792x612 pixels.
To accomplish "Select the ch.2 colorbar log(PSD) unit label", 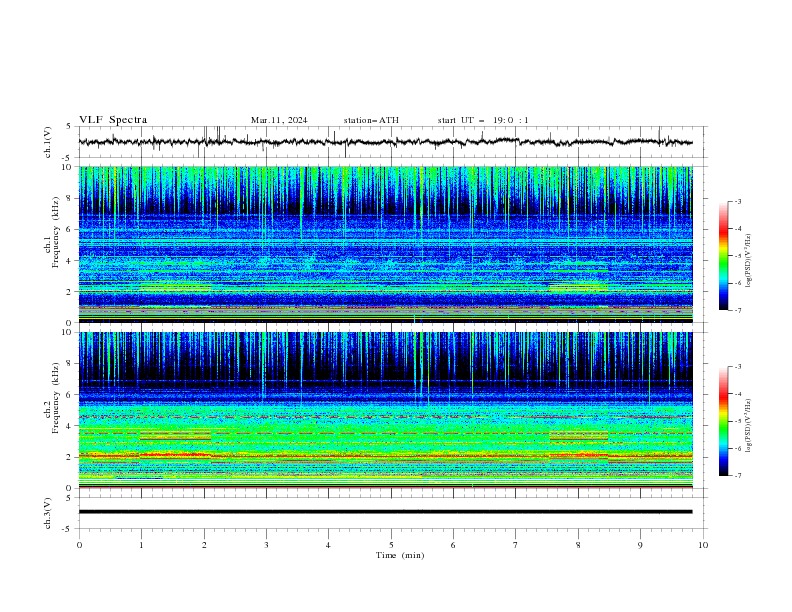I will tap(749, 426).
